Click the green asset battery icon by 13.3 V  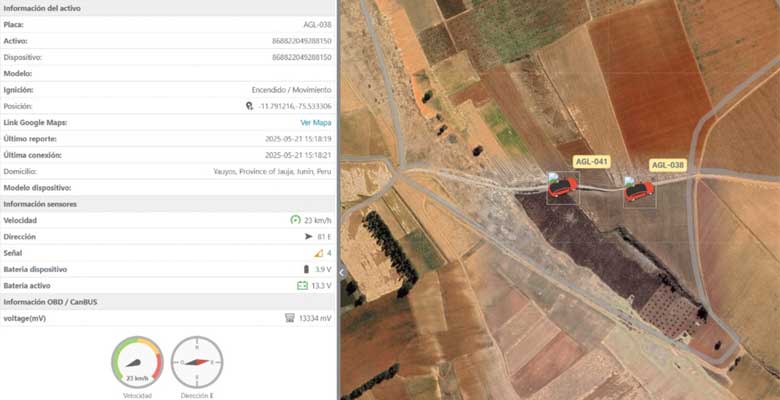point(302,286)
